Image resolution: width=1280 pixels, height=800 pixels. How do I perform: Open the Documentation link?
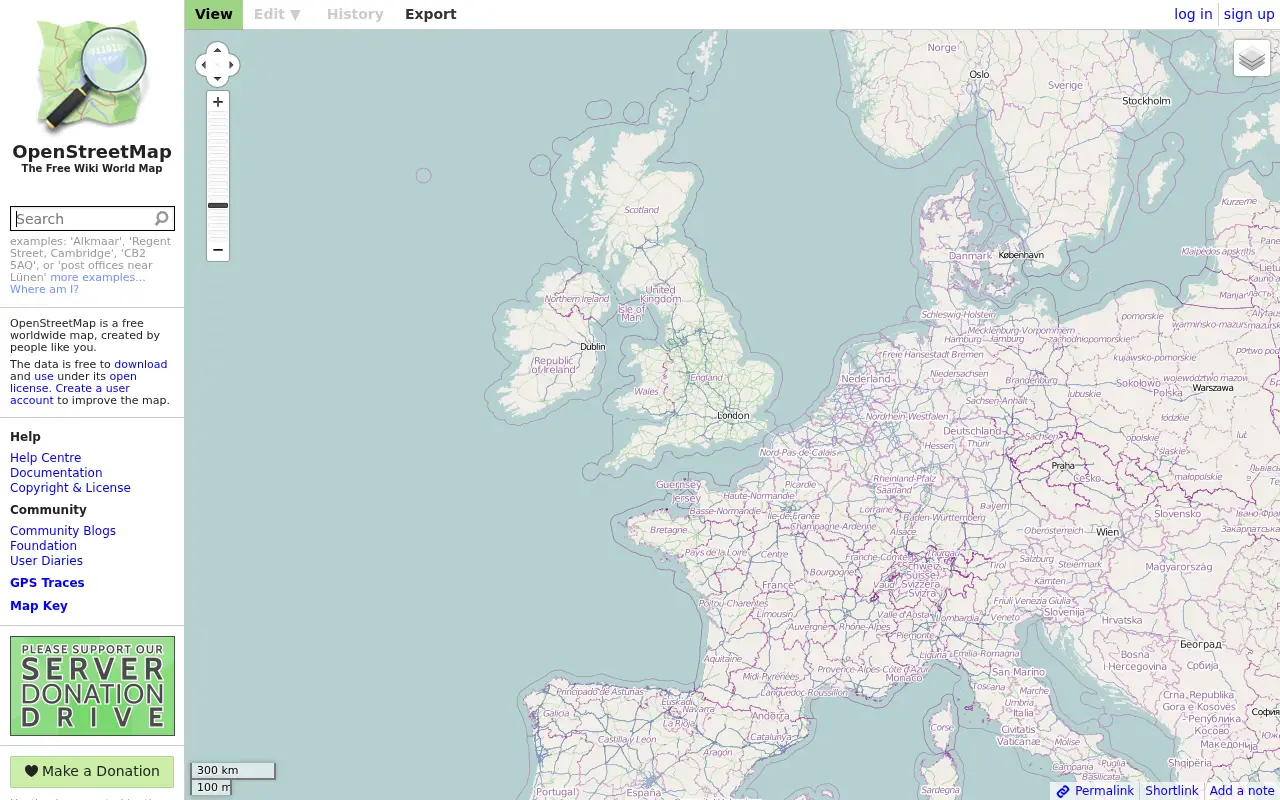pos(56,473)
